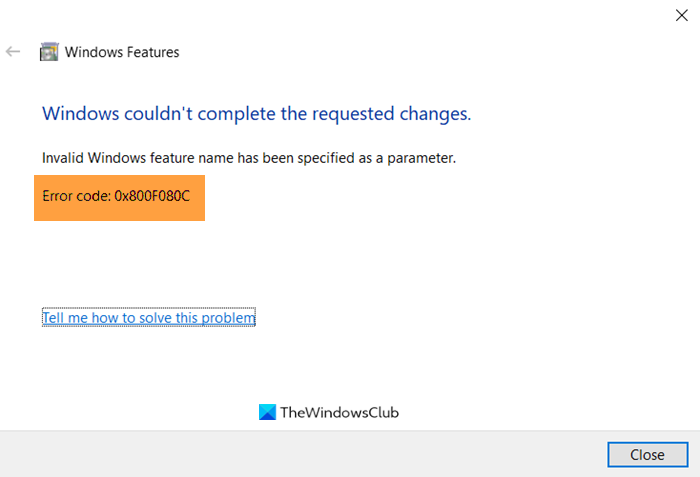
Task: Click "Windows couldn't" at the blue heading start
Action: (111, 114)
